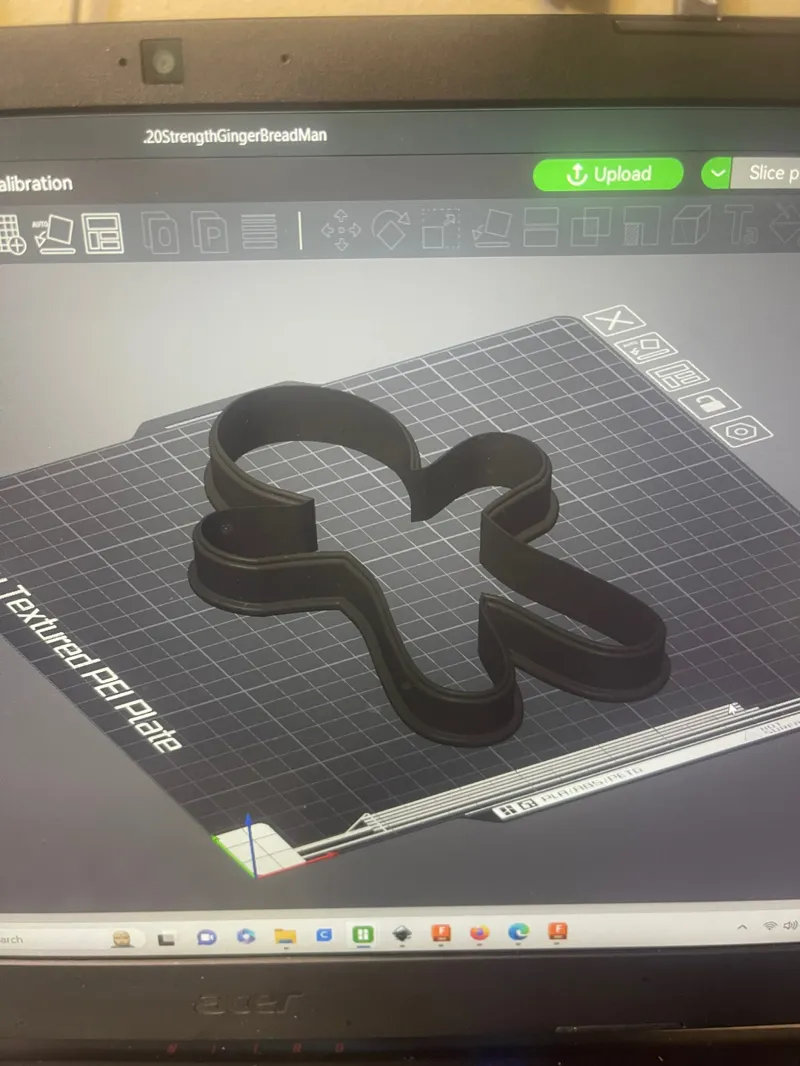Open the Wi-Fi network tray icon
800x1066 pixels.
[x=770, y=926]
